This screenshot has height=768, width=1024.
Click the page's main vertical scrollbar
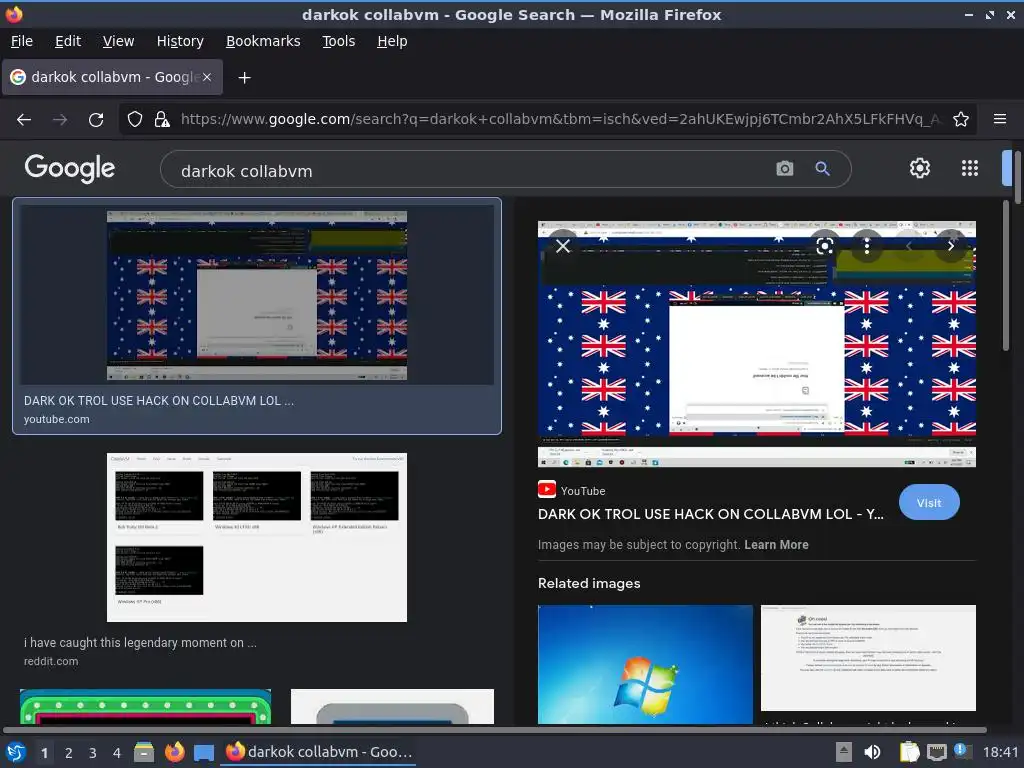point(1018,176)
